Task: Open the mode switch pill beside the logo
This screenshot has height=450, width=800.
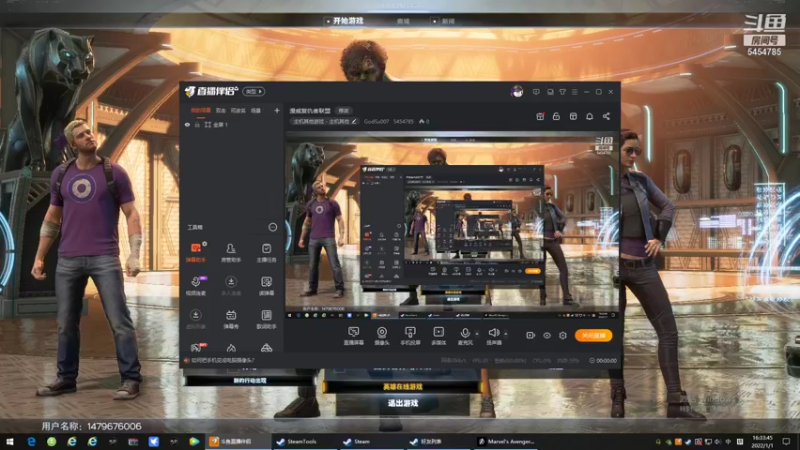Action: (254, 91)
